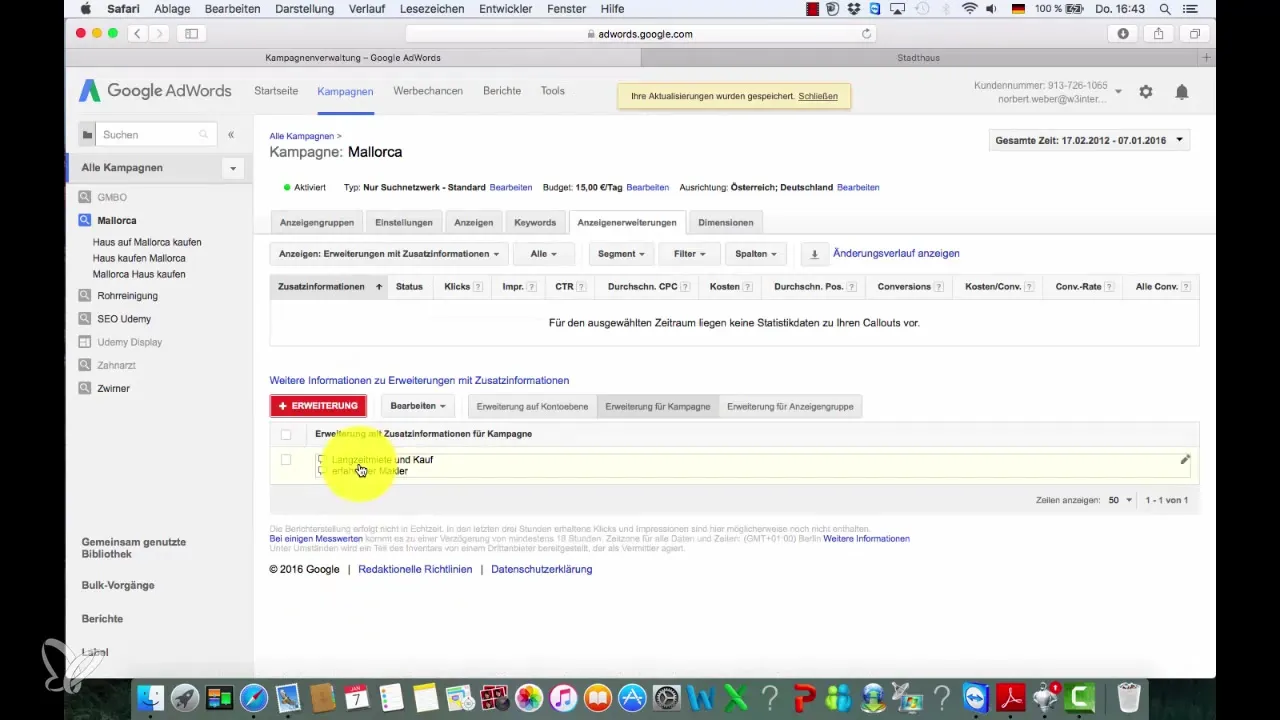Screen dimensions: 1280x720
Task: Change rows shown with Zeilen anzeigen dropdown
Action: pyautogui.click(x=1119, y=500)
